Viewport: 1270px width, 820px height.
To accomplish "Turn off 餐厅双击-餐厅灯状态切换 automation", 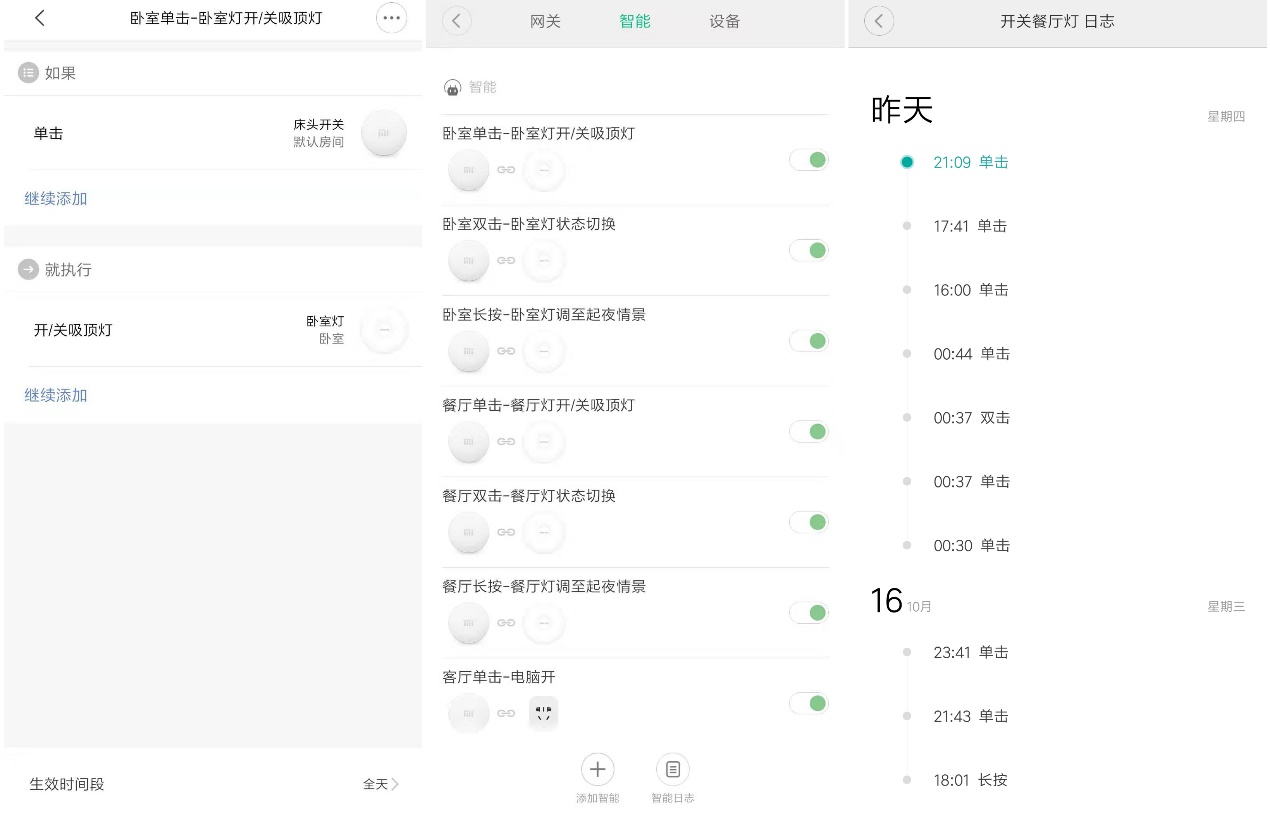I will [808, 521].
